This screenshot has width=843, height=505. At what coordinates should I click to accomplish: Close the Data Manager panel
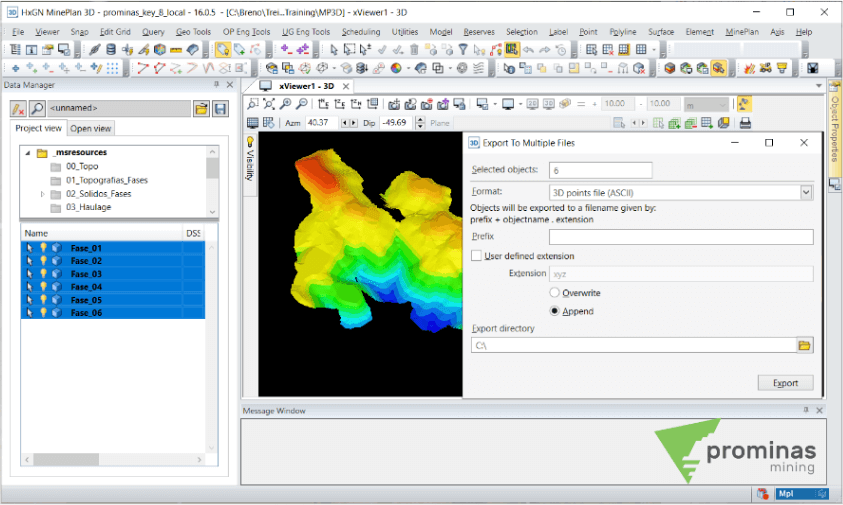click(x=230, y=84)
